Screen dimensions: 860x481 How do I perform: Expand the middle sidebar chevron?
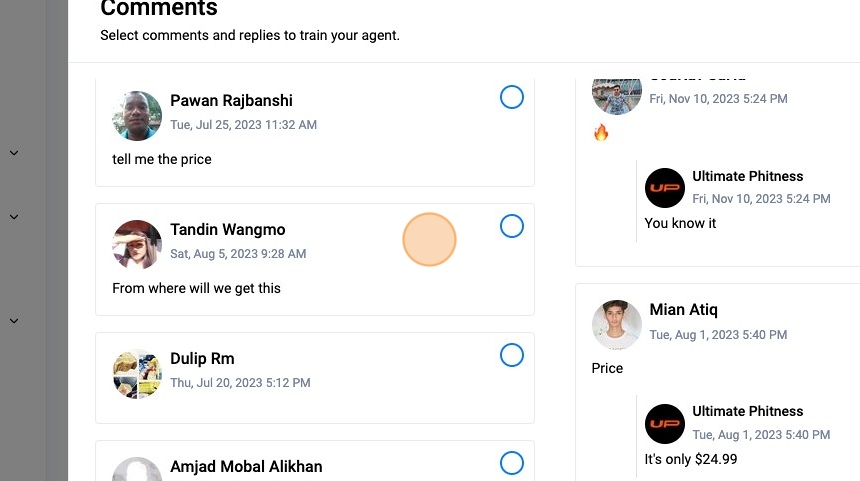click(14, 217)
